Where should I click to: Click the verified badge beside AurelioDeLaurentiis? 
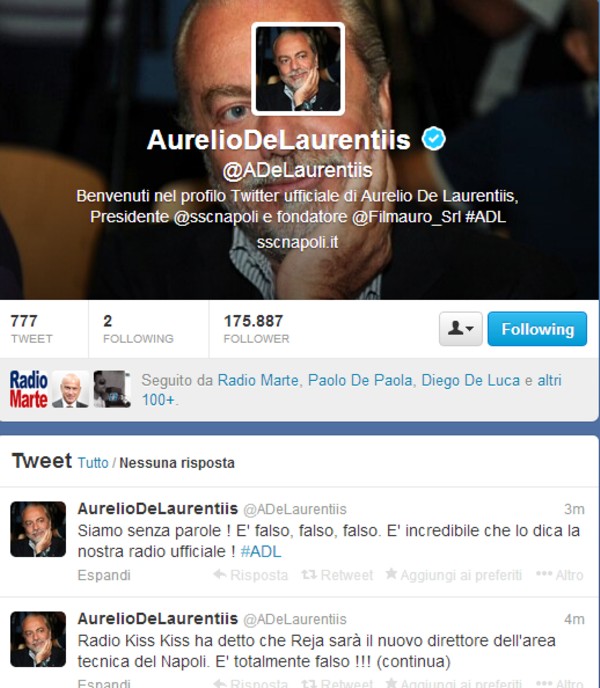(x=433, y=139)
